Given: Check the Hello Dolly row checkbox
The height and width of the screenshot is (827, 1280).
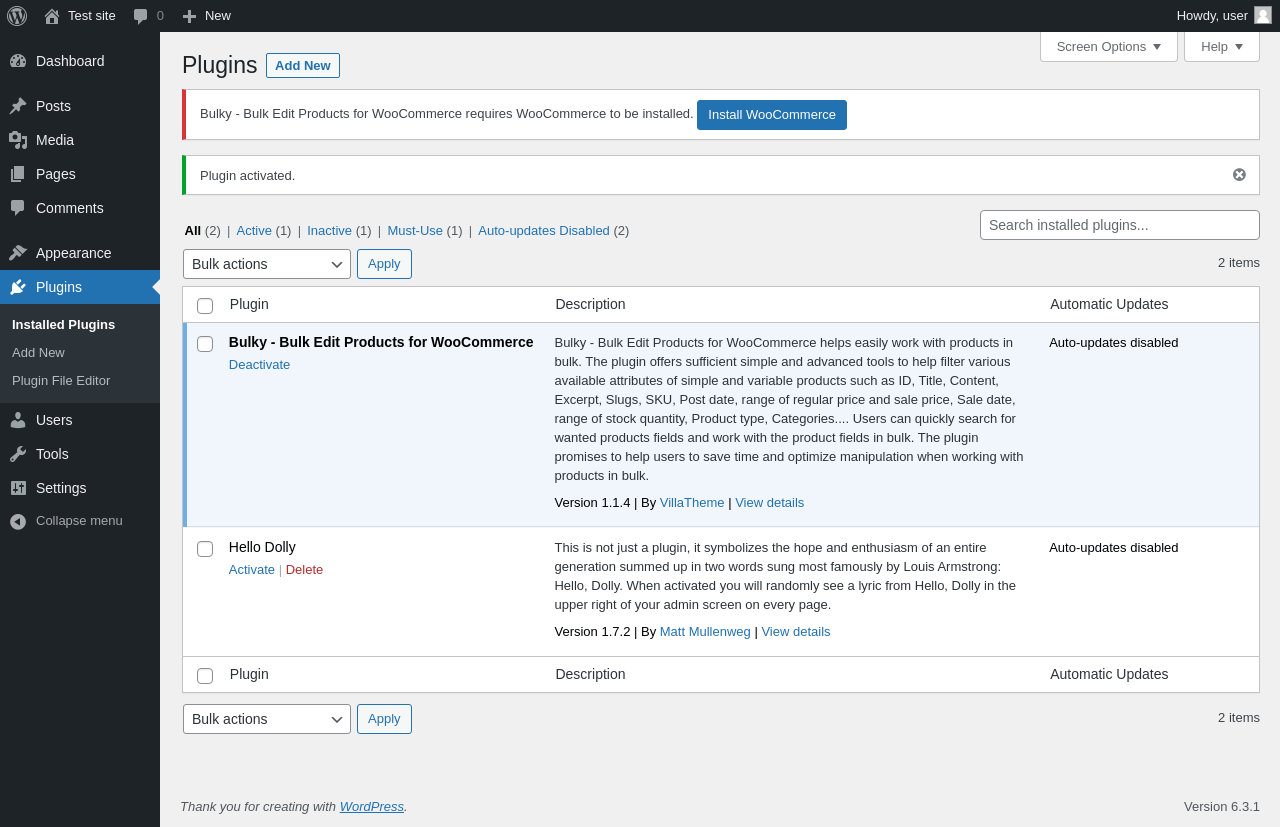Looking at the screenshot, I should click(x=205, y=549).
